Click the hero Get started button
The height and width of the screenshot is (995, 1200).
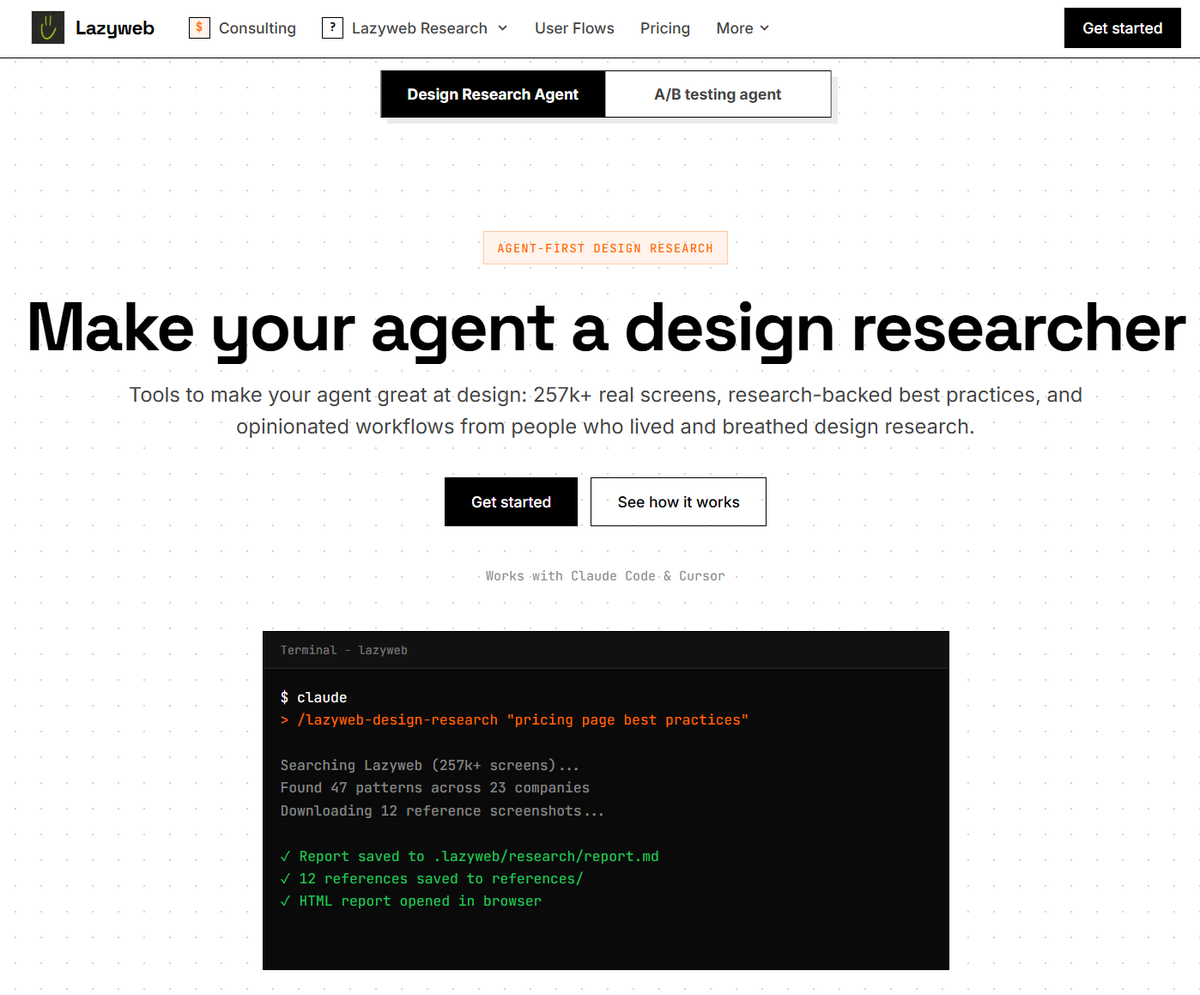[x=511, y=502]
